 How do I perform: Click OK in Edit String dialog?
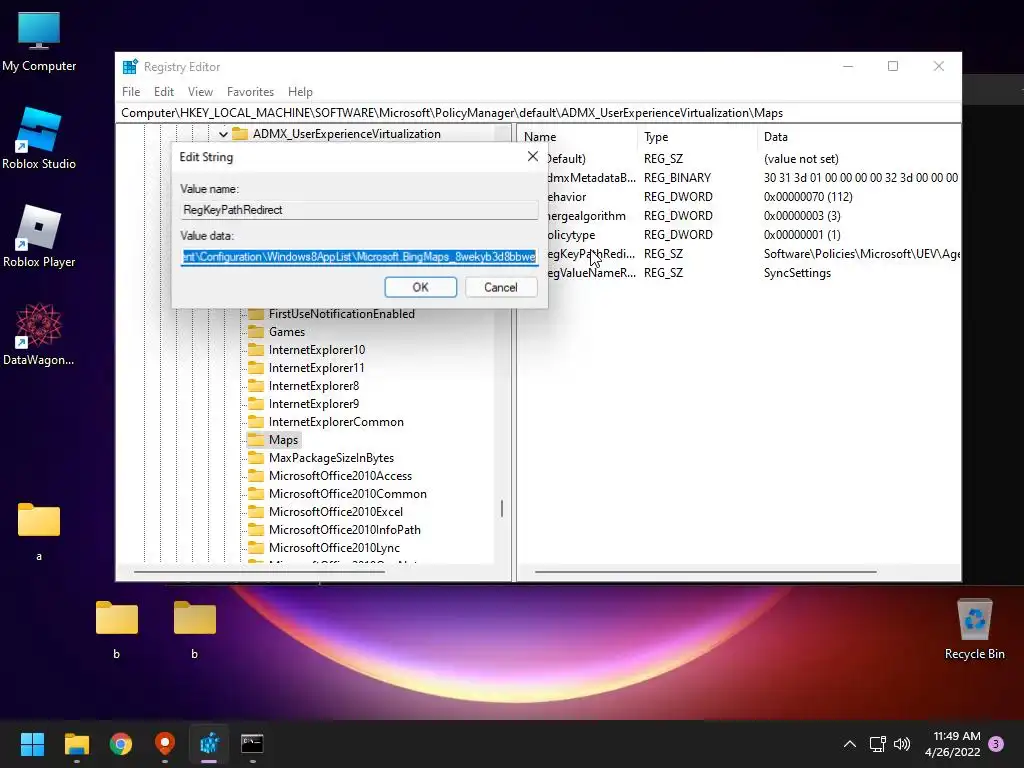click(x=421, y=287)
